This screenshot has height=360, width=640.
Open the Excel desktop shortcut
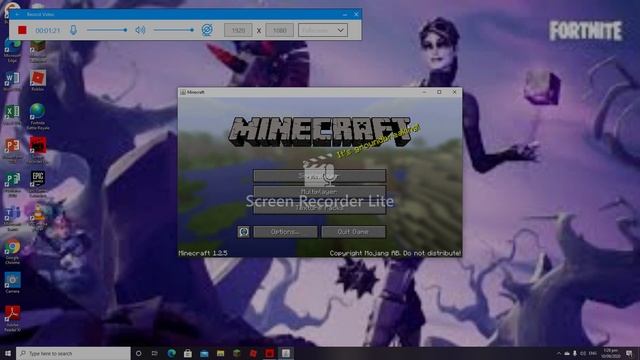coord(12,114)
